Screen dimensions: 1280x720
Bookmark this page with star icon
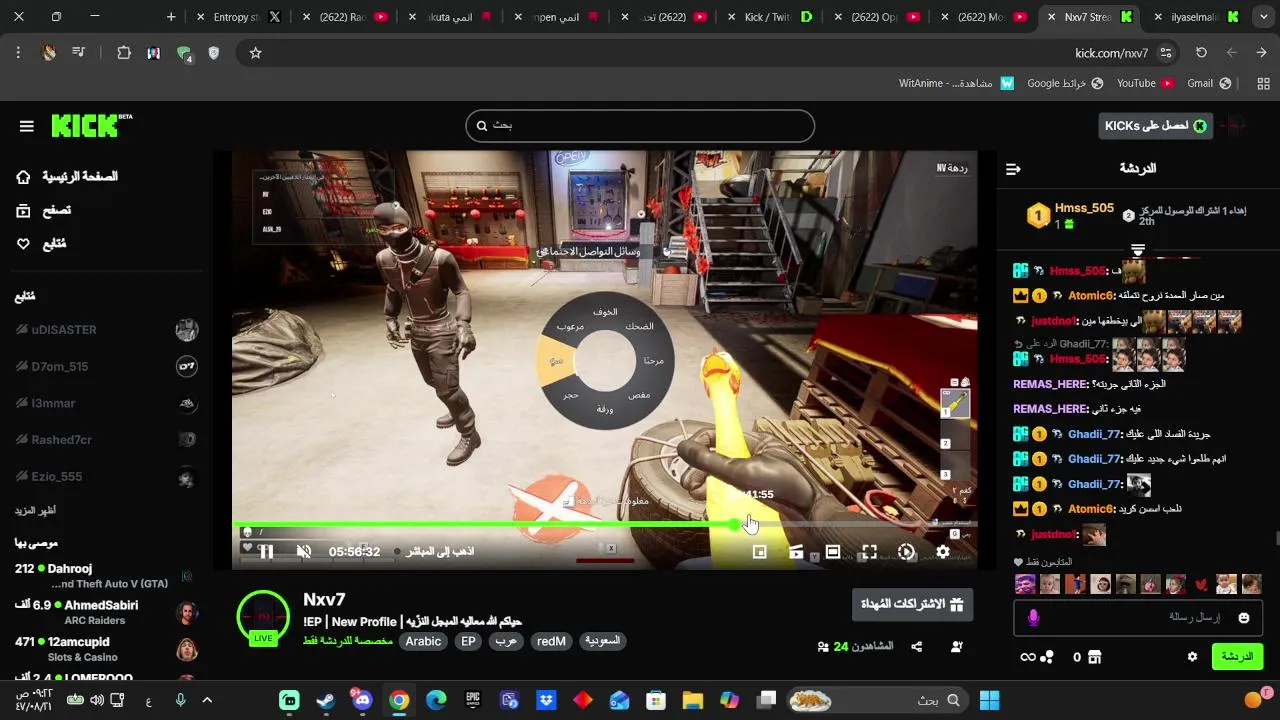click(255, 53)
